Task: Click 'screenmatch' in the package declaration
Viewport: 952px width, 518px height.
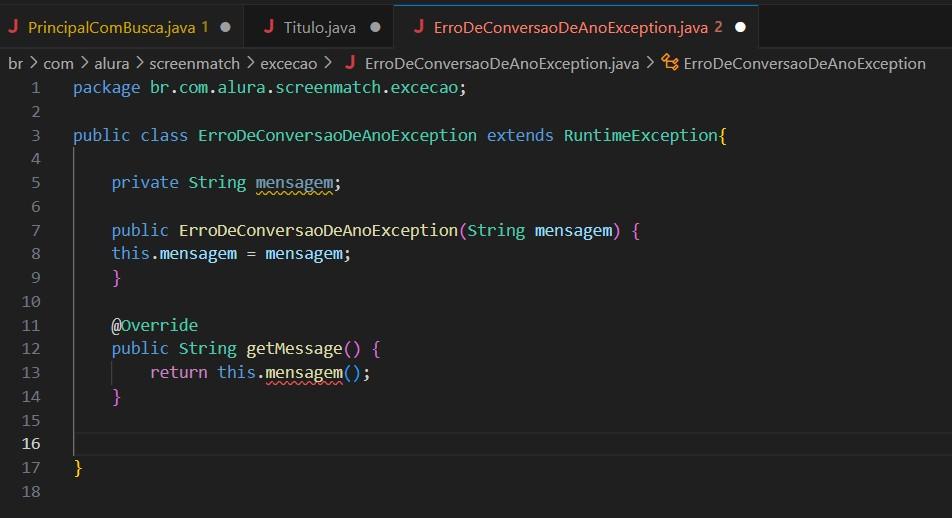Action: pos(328,88)
